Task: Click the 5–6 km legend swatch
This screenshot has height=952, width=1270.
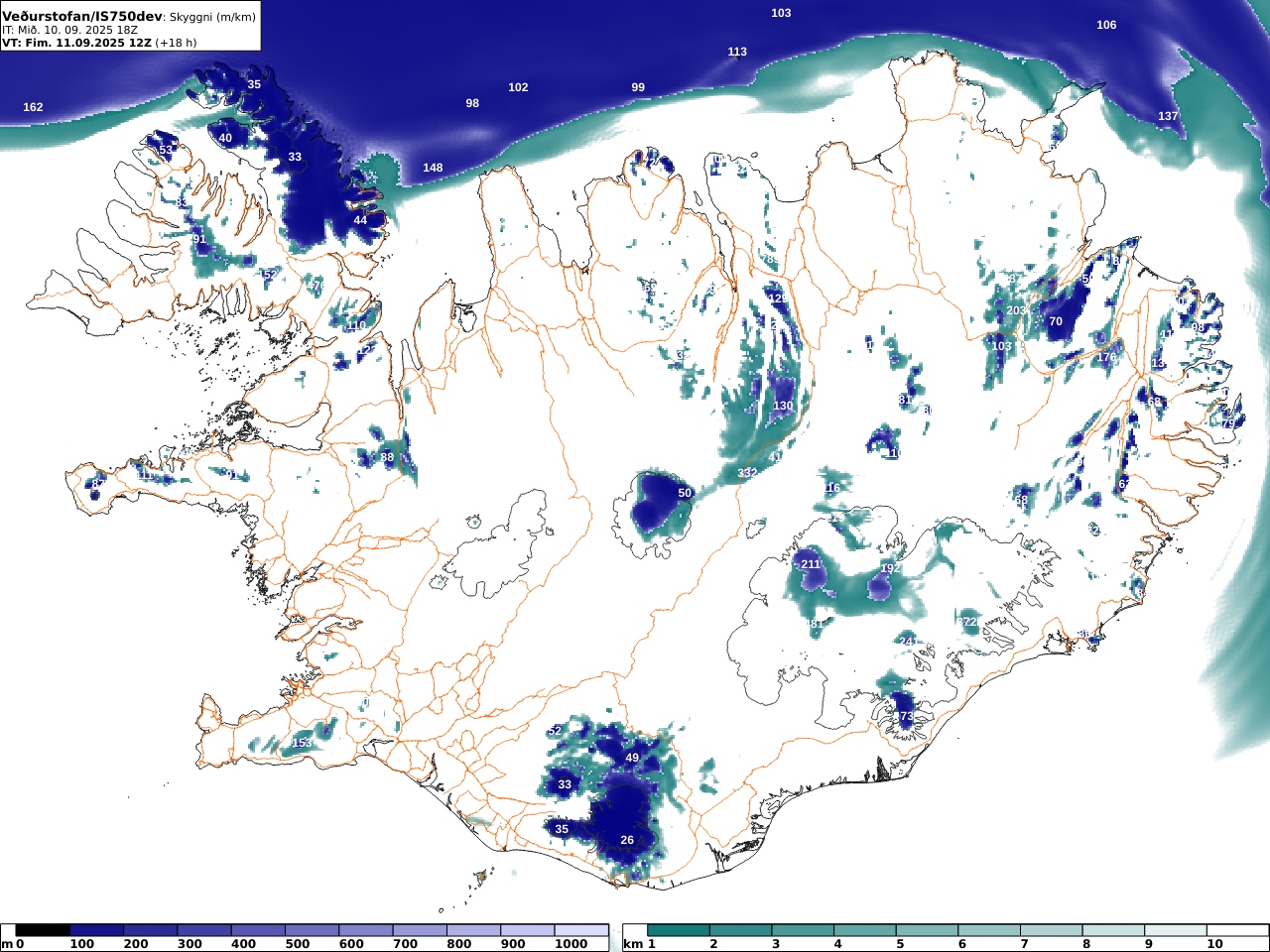Action: [927, 930]
